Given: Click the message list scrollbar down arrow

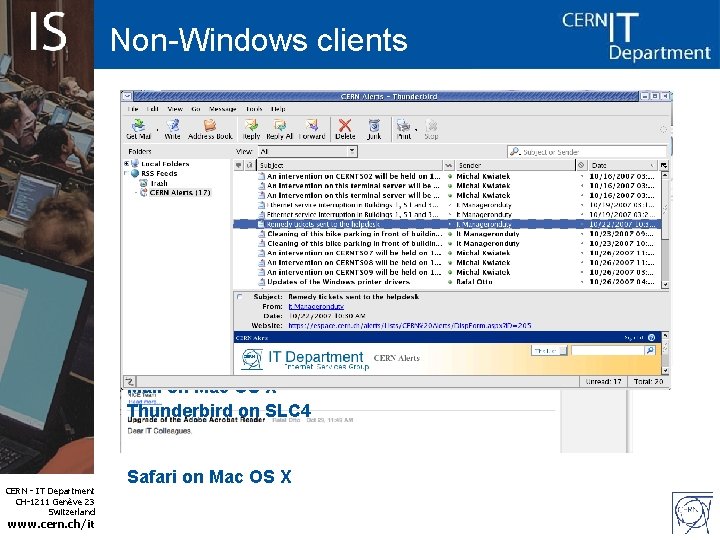Looking at the screenshot, I should [664, 284].
